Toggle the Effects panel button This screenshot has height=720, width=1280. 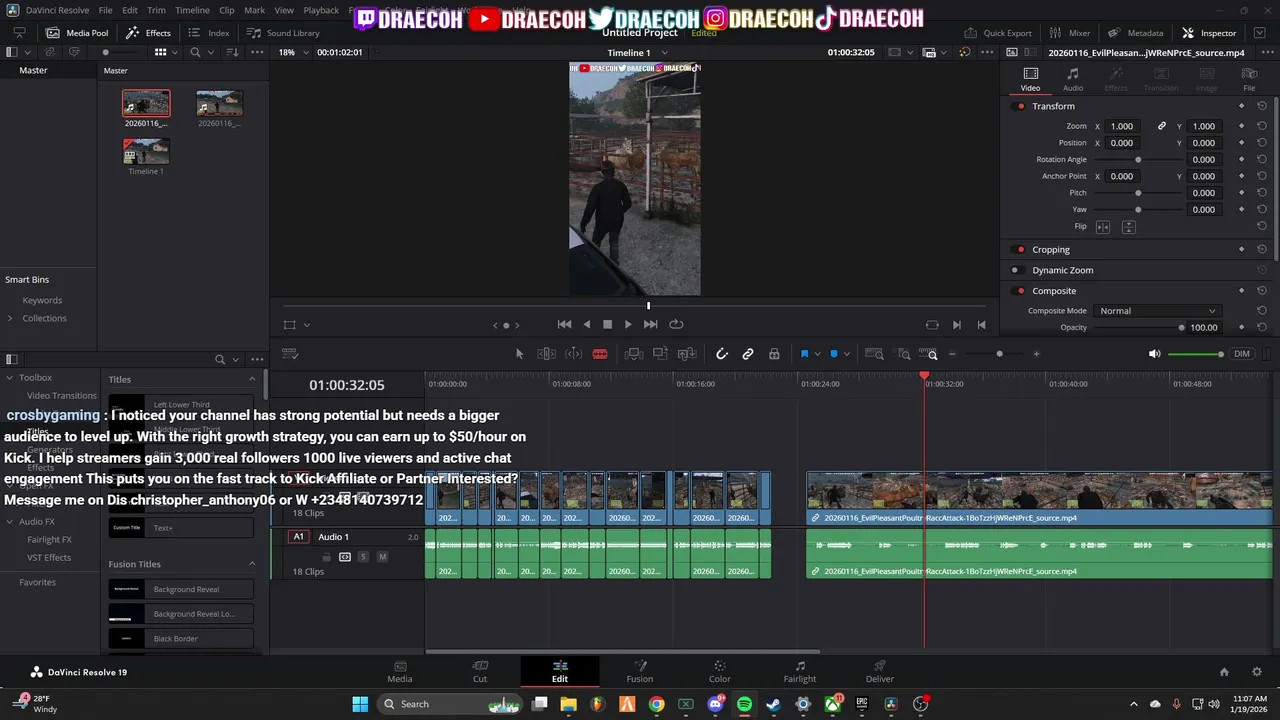pos(148,33)
